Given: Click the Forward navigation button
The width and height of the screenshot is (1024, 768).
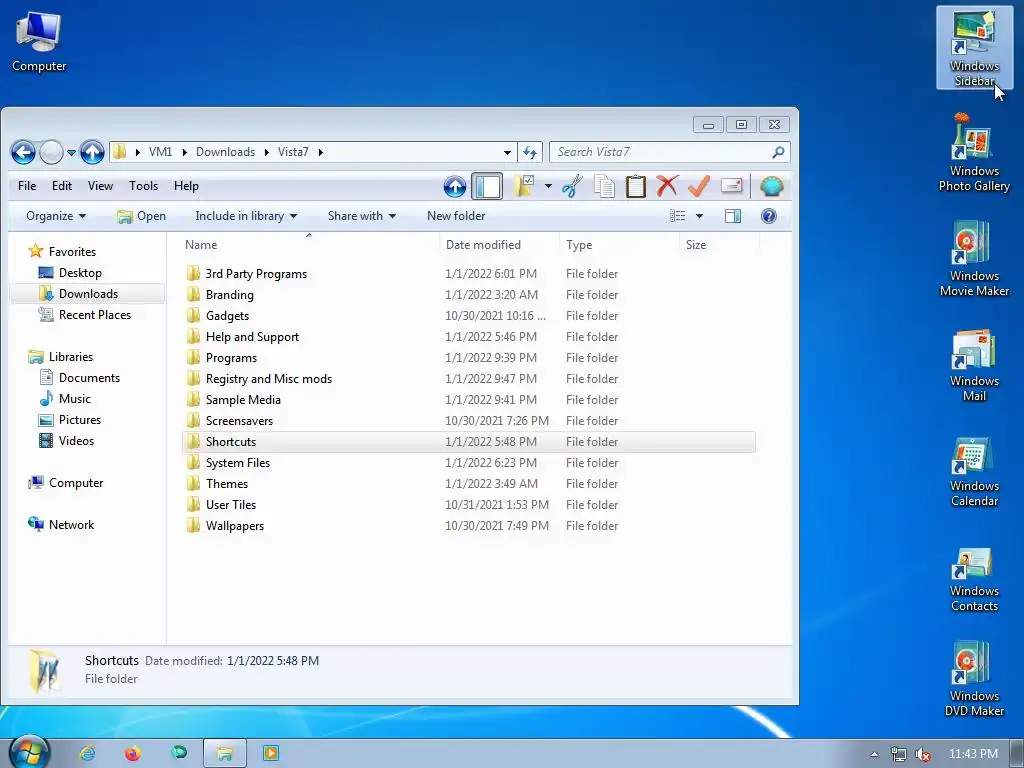Looking at the screenshot, I should (51, 153).
